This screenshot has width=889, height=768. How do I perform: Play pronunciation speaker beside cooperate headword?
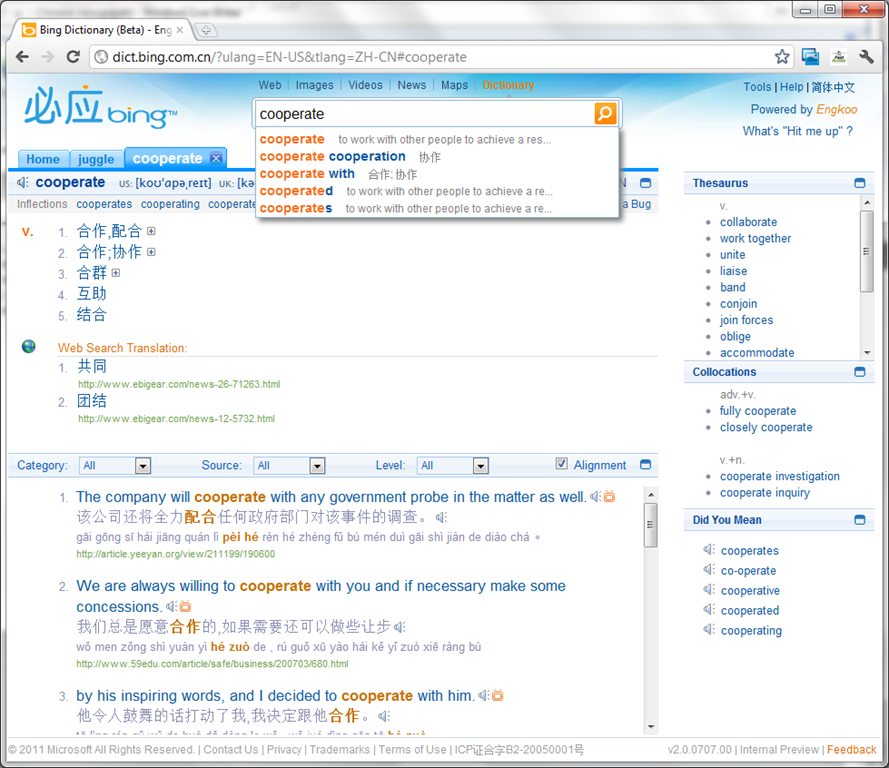23,183
